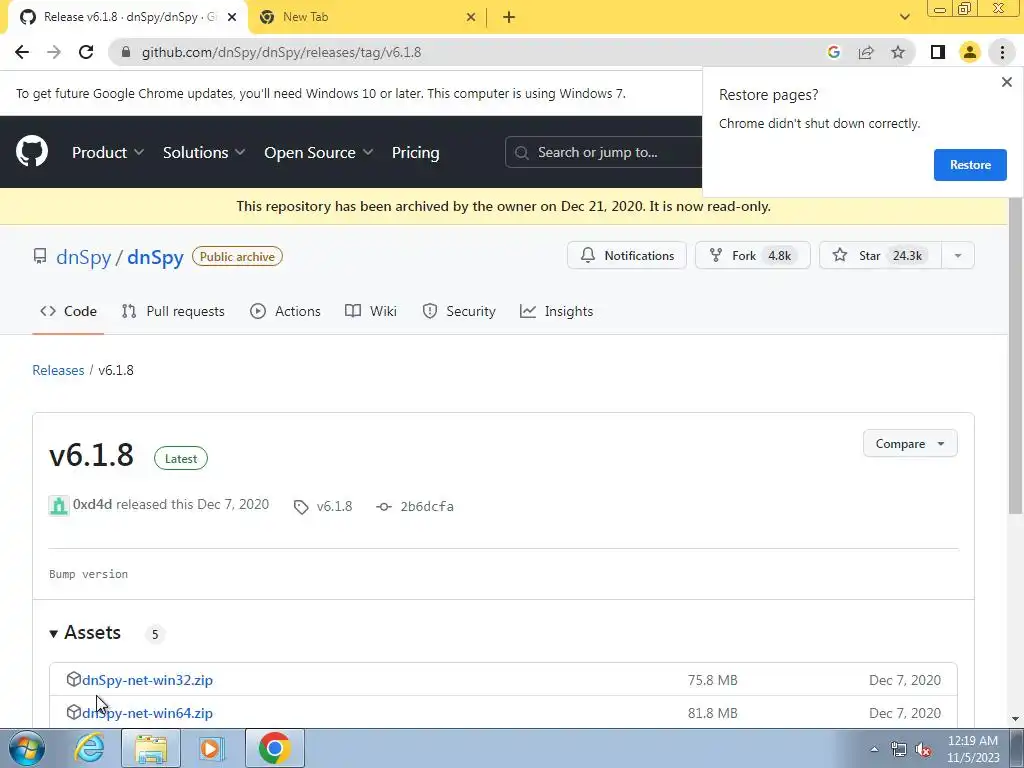Click the tag icon next to v6.1.8
Image resolution: width=1024 pixels, height=768 pixels.
click(x=300, y=507)
